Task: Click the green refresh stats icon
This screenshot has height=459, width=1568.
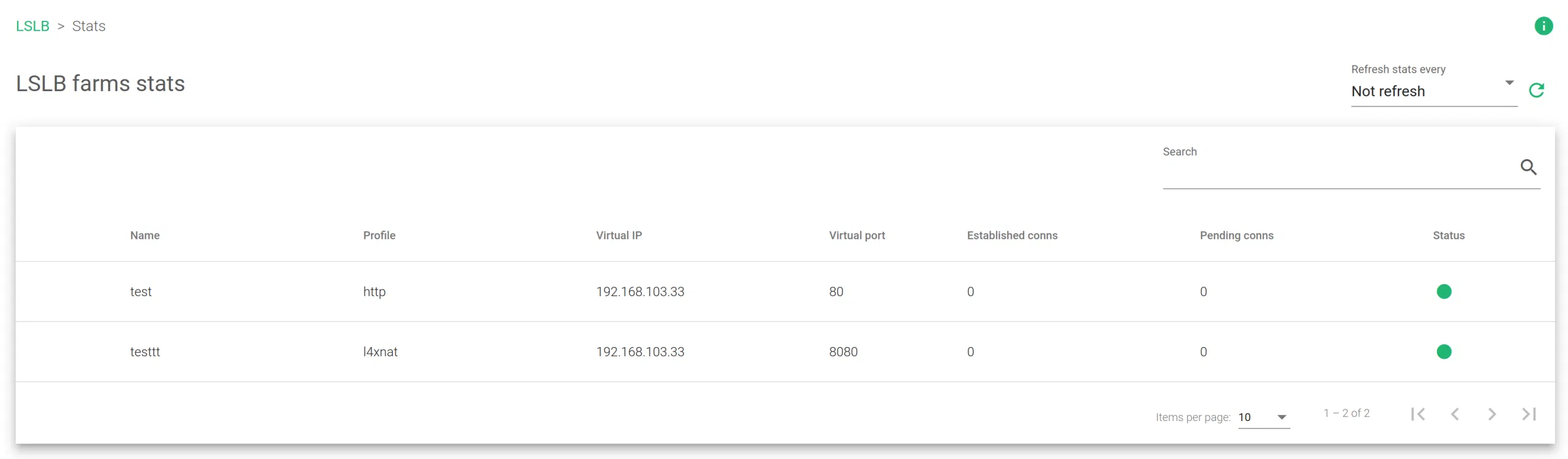Action: click(1536, 91)
